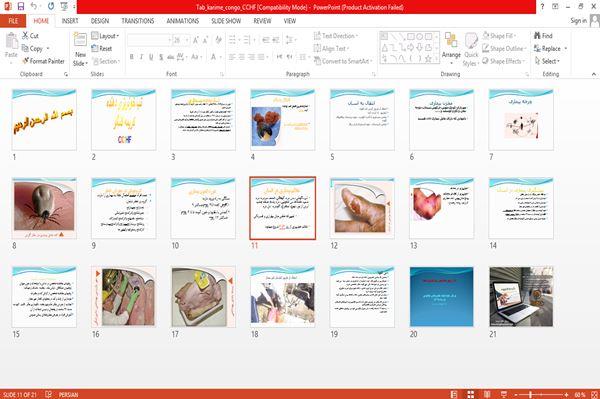This screenshot has height=399, width=600.
Task: Click Increase List Level icon
Action: [x=276, y=40]
